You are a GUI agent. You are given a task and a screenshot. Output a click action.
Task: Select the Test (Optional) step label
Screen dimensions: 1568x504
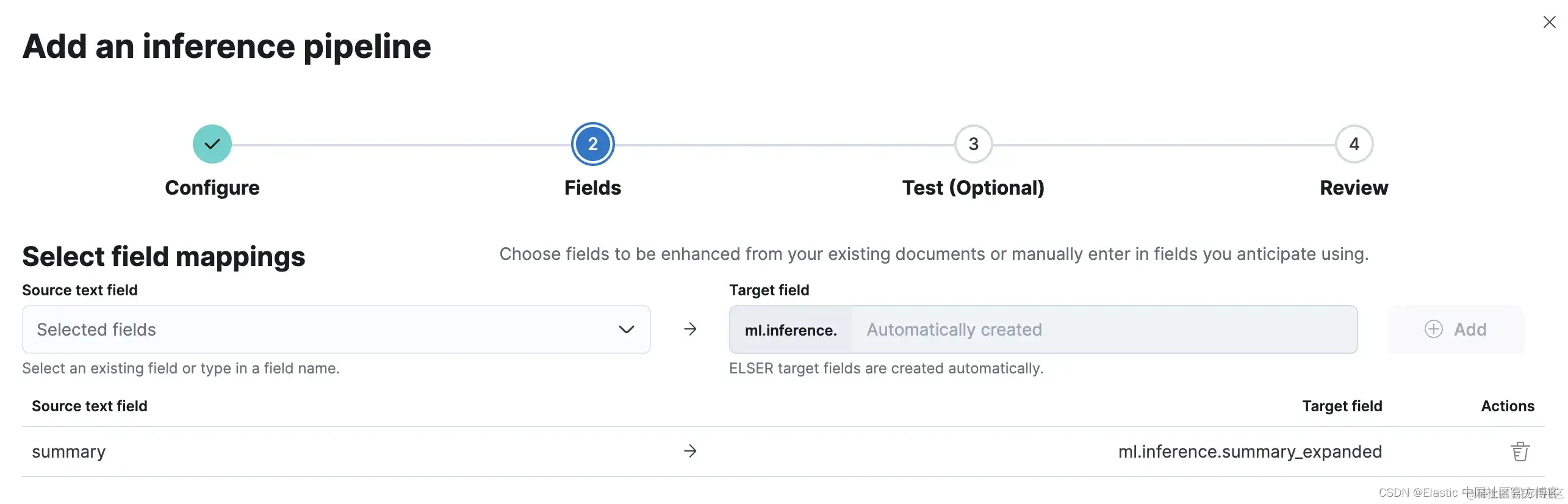pos(973,188)
